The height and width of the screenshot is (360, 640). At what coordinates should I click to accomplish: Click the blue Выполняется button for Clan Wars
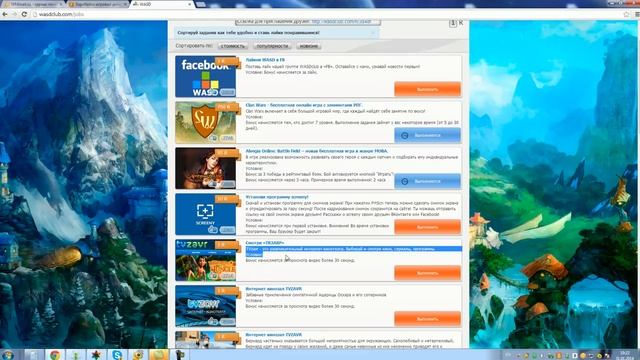[427, 135]
